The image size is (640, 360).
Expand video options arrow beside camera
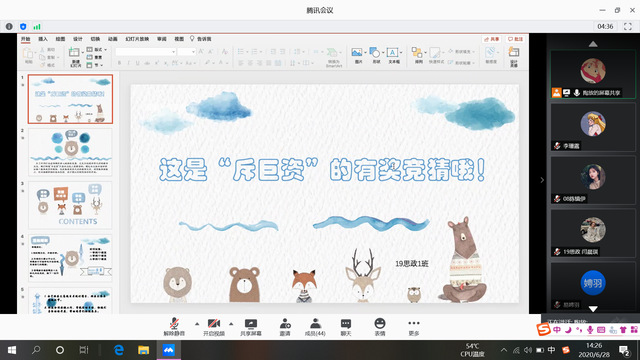231,324
